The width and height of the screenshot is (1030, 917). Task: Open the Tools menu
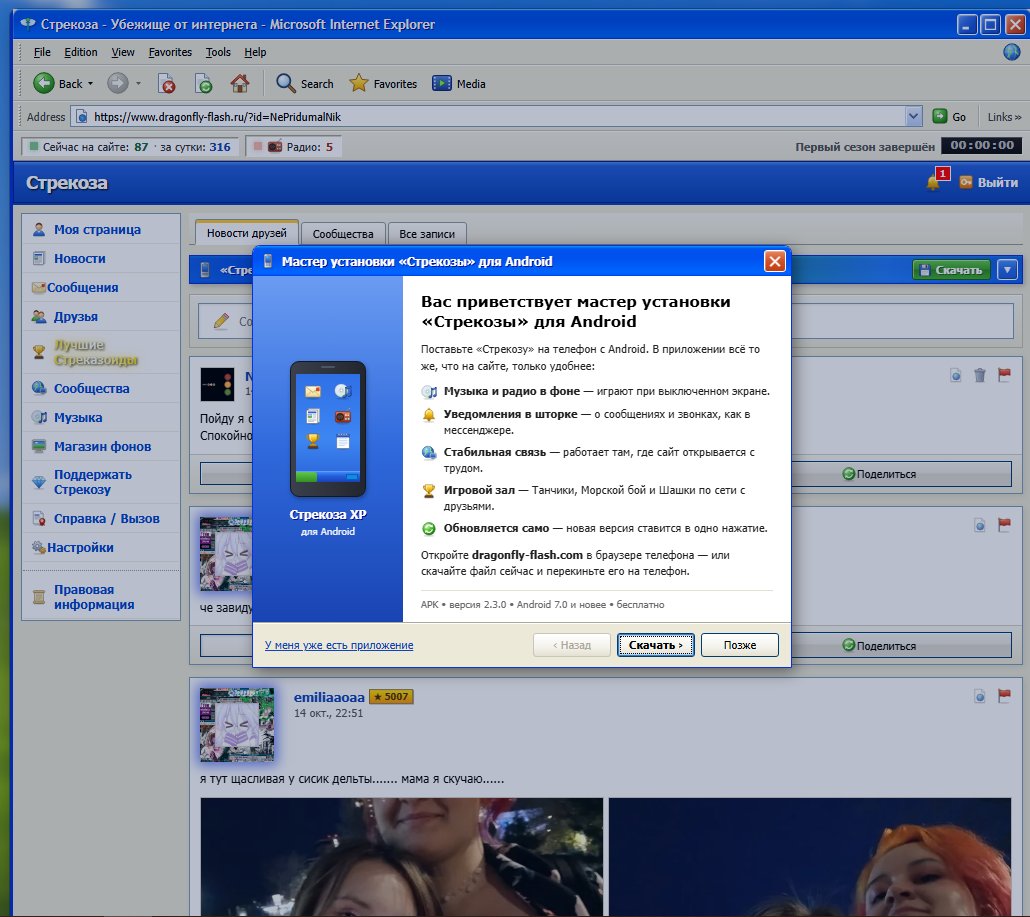pyautogui.click(x=218, y=52)
